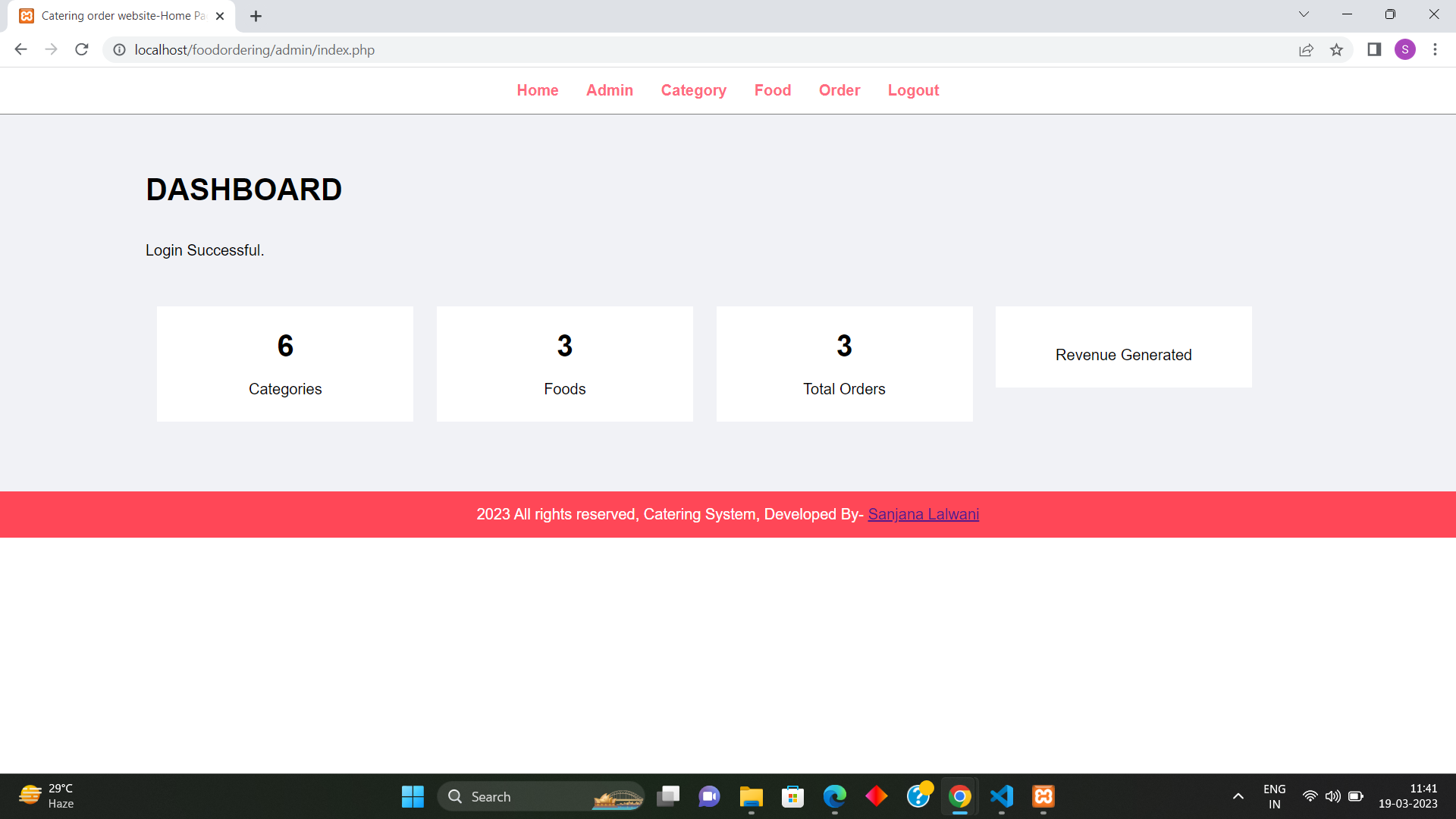Viewport: 1456px width, 819px height.
Task: Open the volume slider from system tray
Action: click(1333, 796)
